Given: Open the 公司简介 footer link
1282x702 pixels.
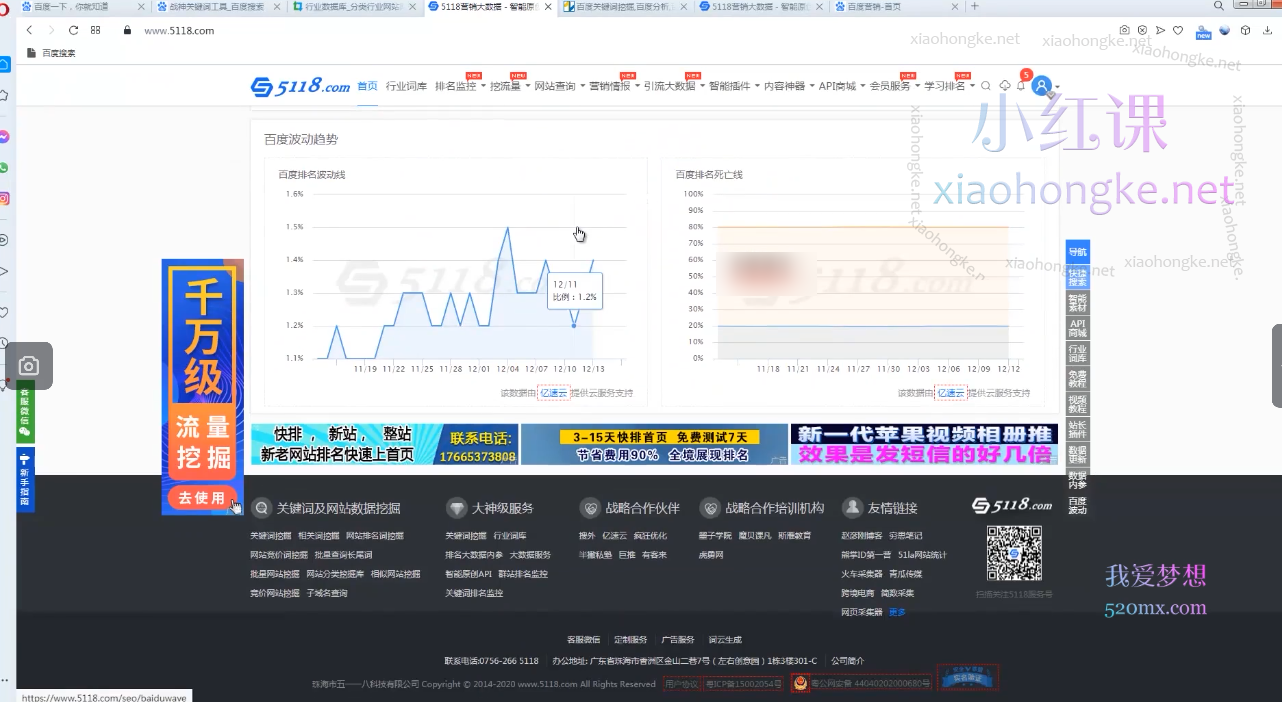Looking at the screenshot, I should tap(847, 661).
